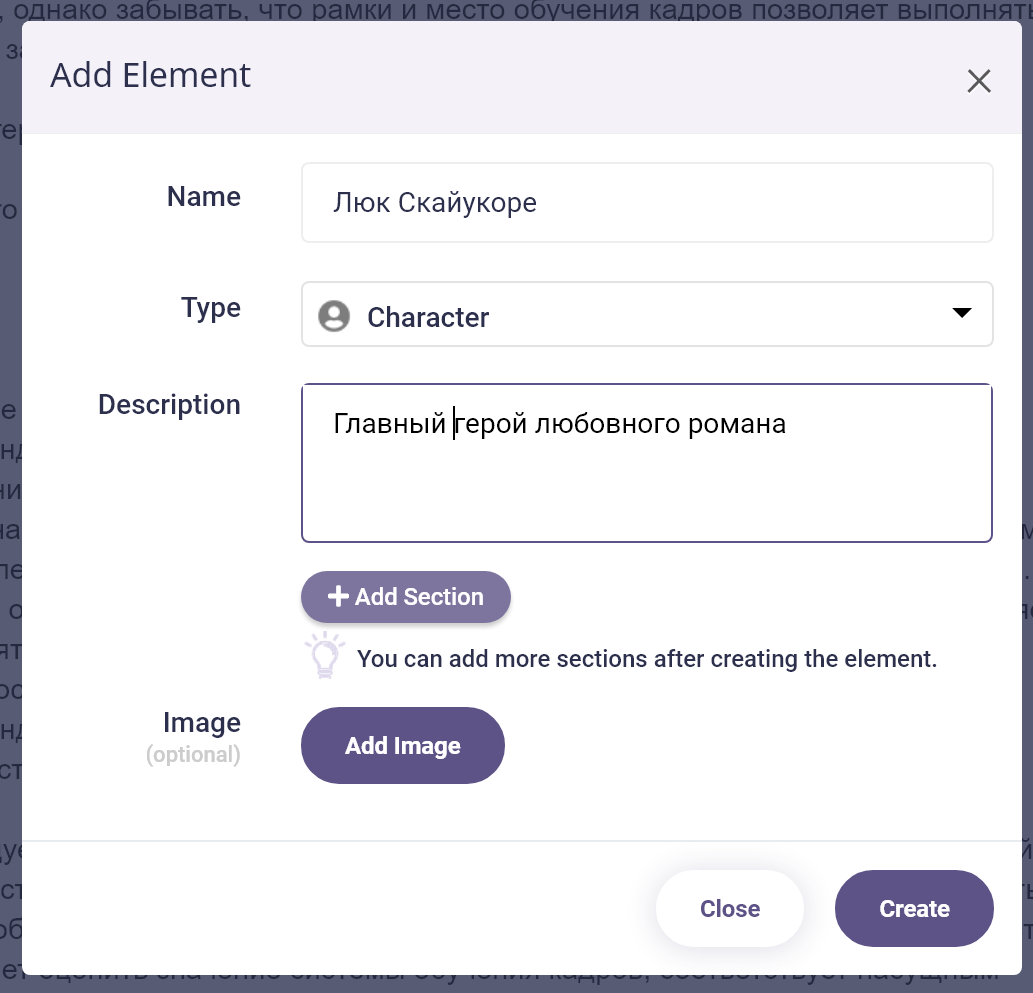Screen dimensions: 1033x993
Task: Click the Name label
Action: pyautogui.click(x=204, y=196)
